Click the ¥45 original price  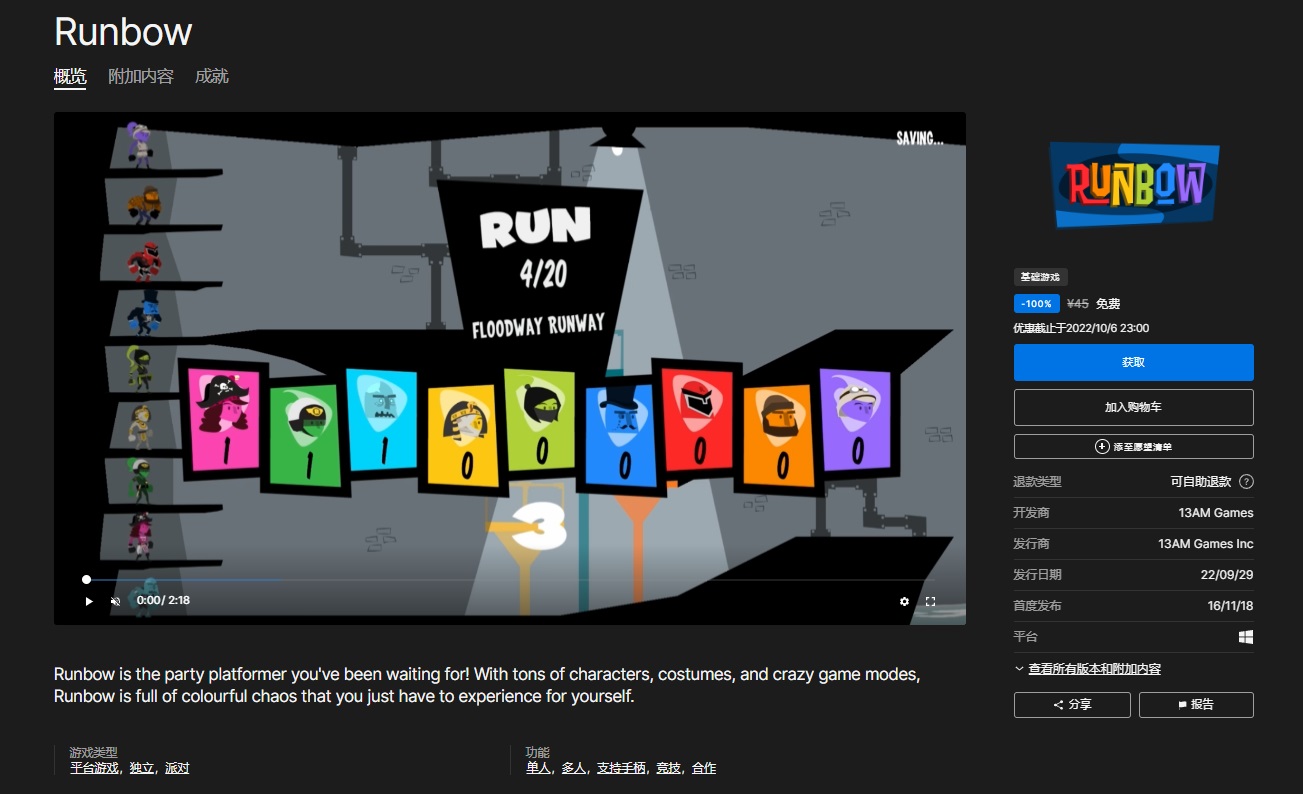click(x=1078, y=303)
